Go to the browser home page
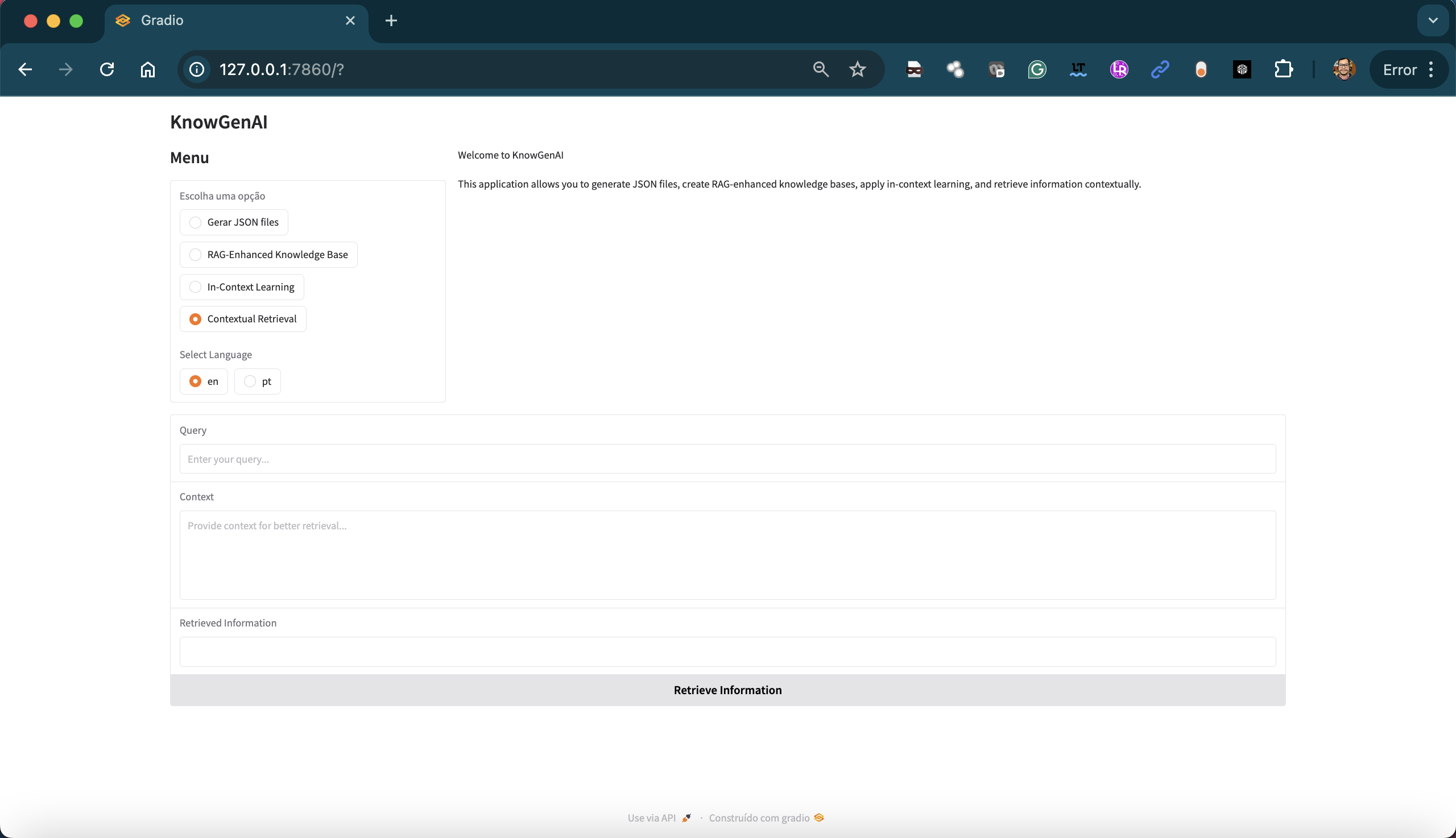 click(148, 69)
